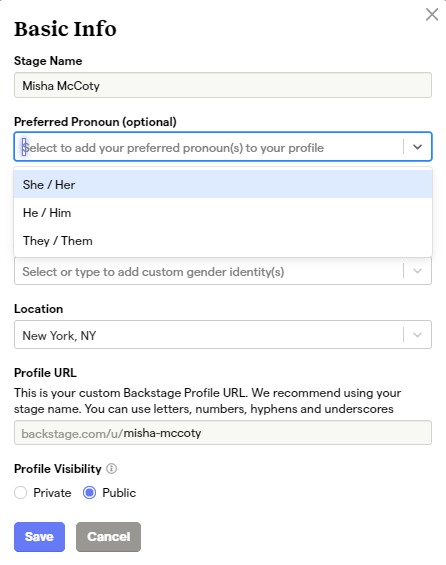Cancel editing Basic Info

(x=108, y=537)
